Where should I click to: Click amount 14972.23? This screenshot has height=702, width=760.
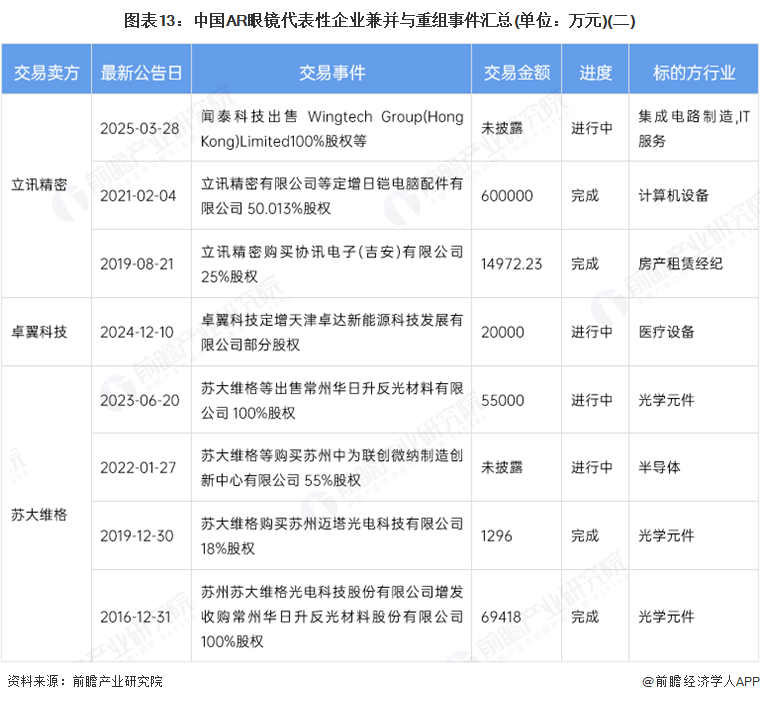click(511, 264)
